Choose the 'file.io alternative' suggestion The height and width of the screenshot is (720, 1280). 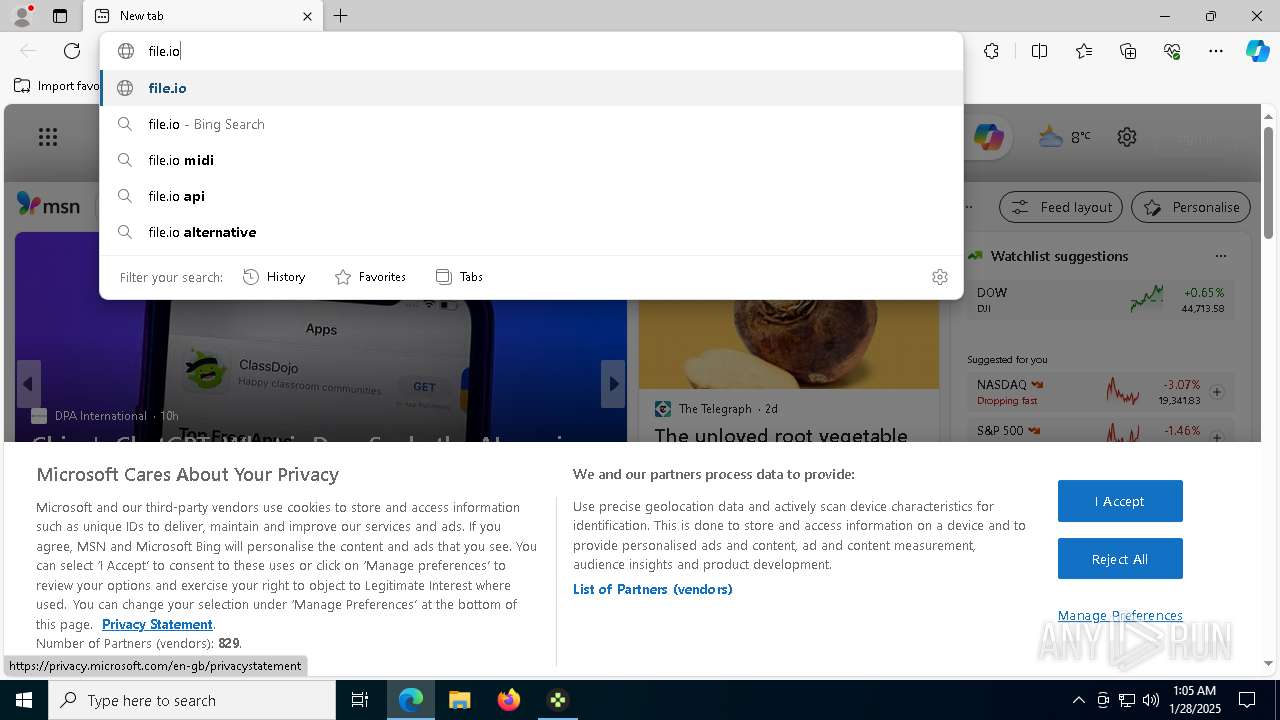coord(532,232)
